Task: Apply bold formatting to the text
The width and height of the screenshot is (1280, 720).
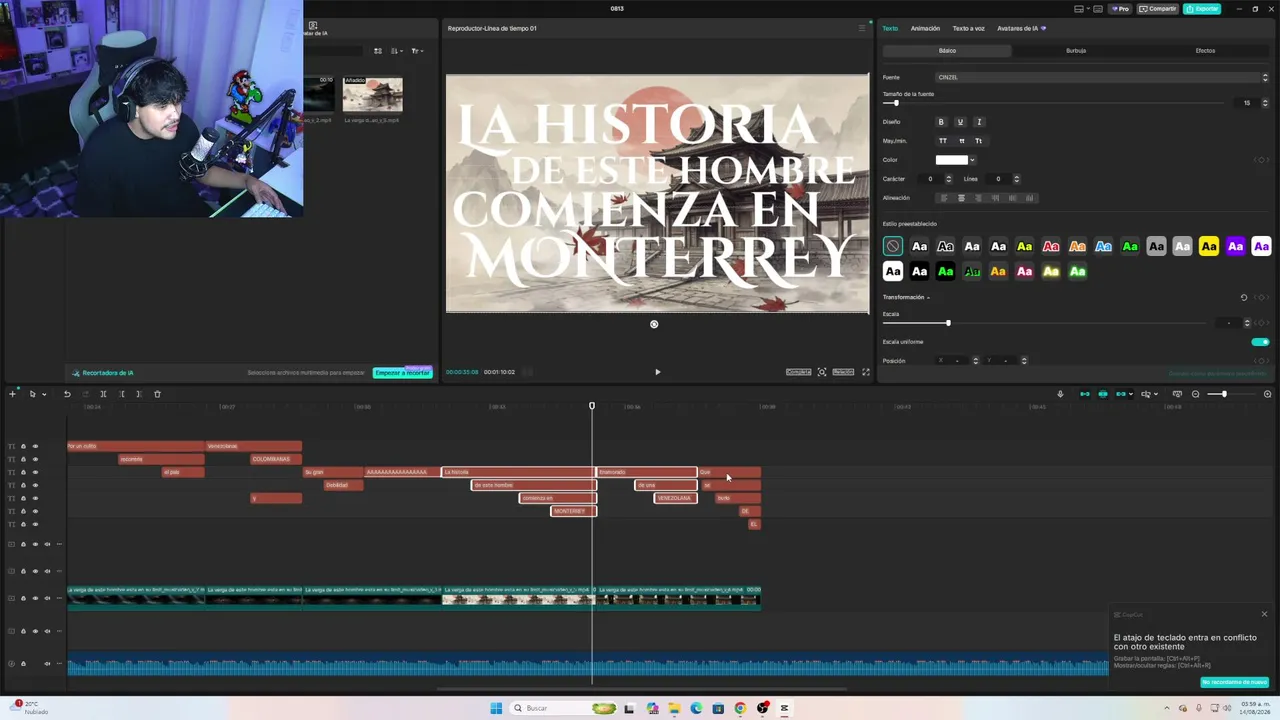Action: coord(941,122)
